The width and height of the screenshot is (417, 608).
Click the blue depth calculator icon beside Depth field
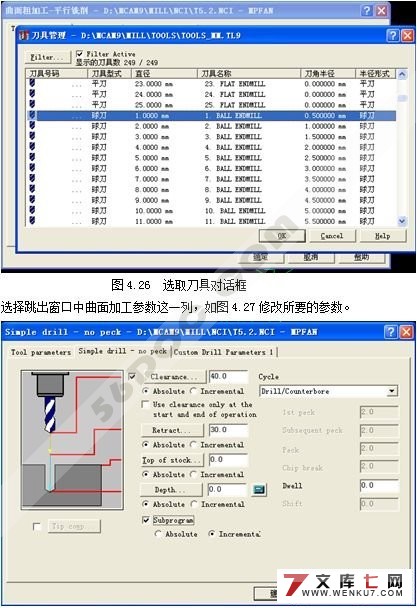(259, 490)
